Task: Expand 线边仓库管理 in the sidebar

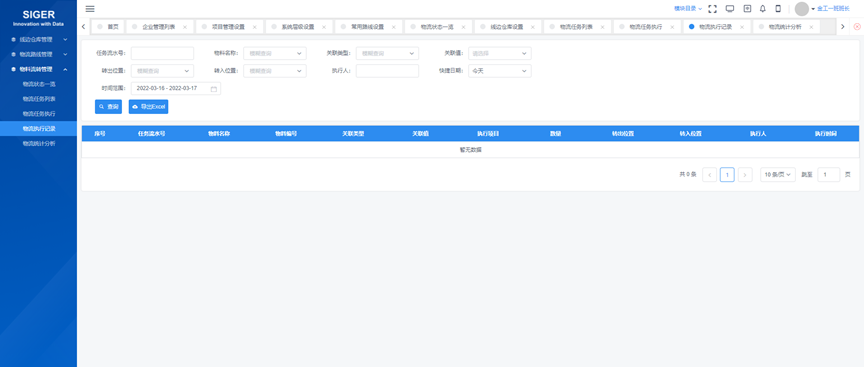Action: click(39, 40)
